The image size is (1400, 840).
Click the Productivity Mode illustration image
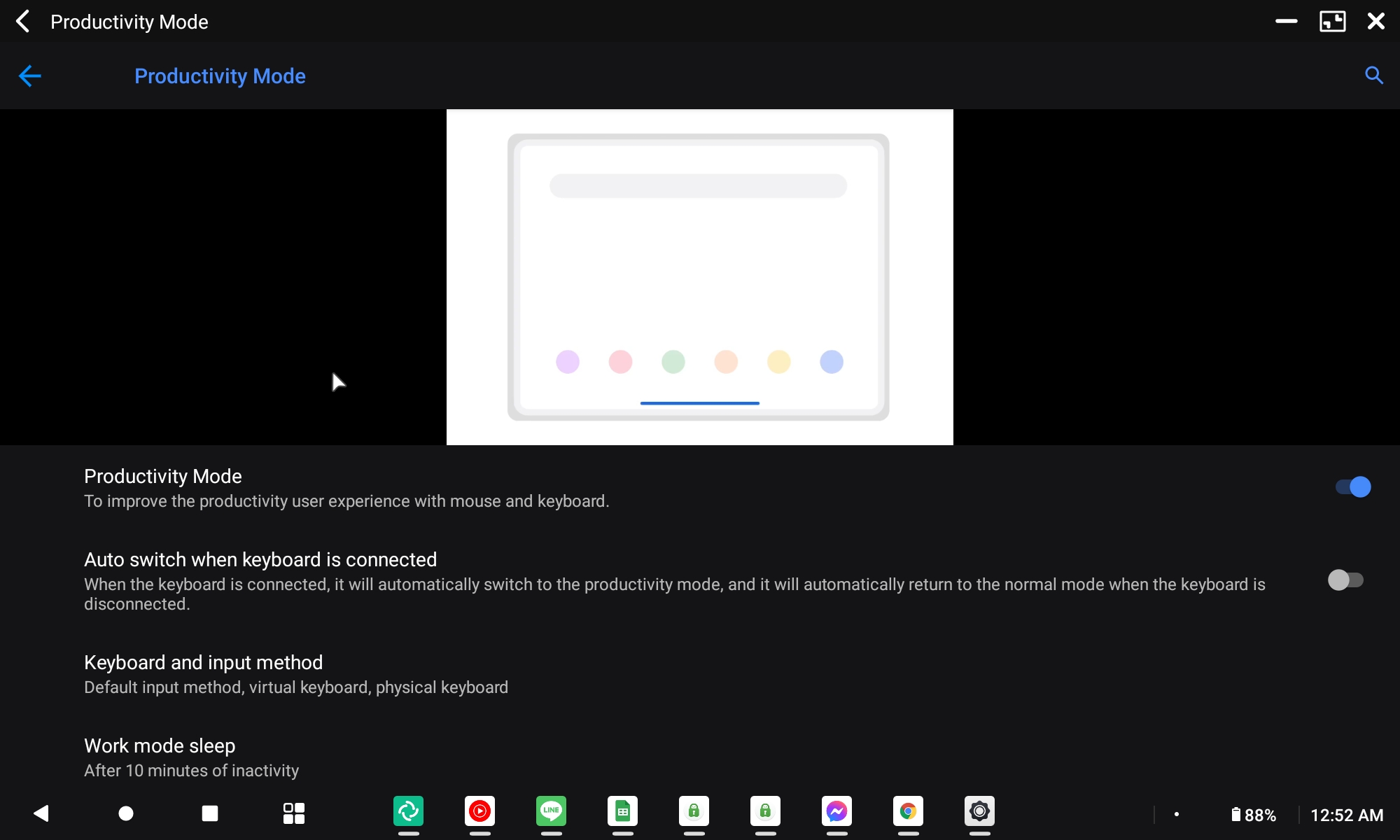700,277
